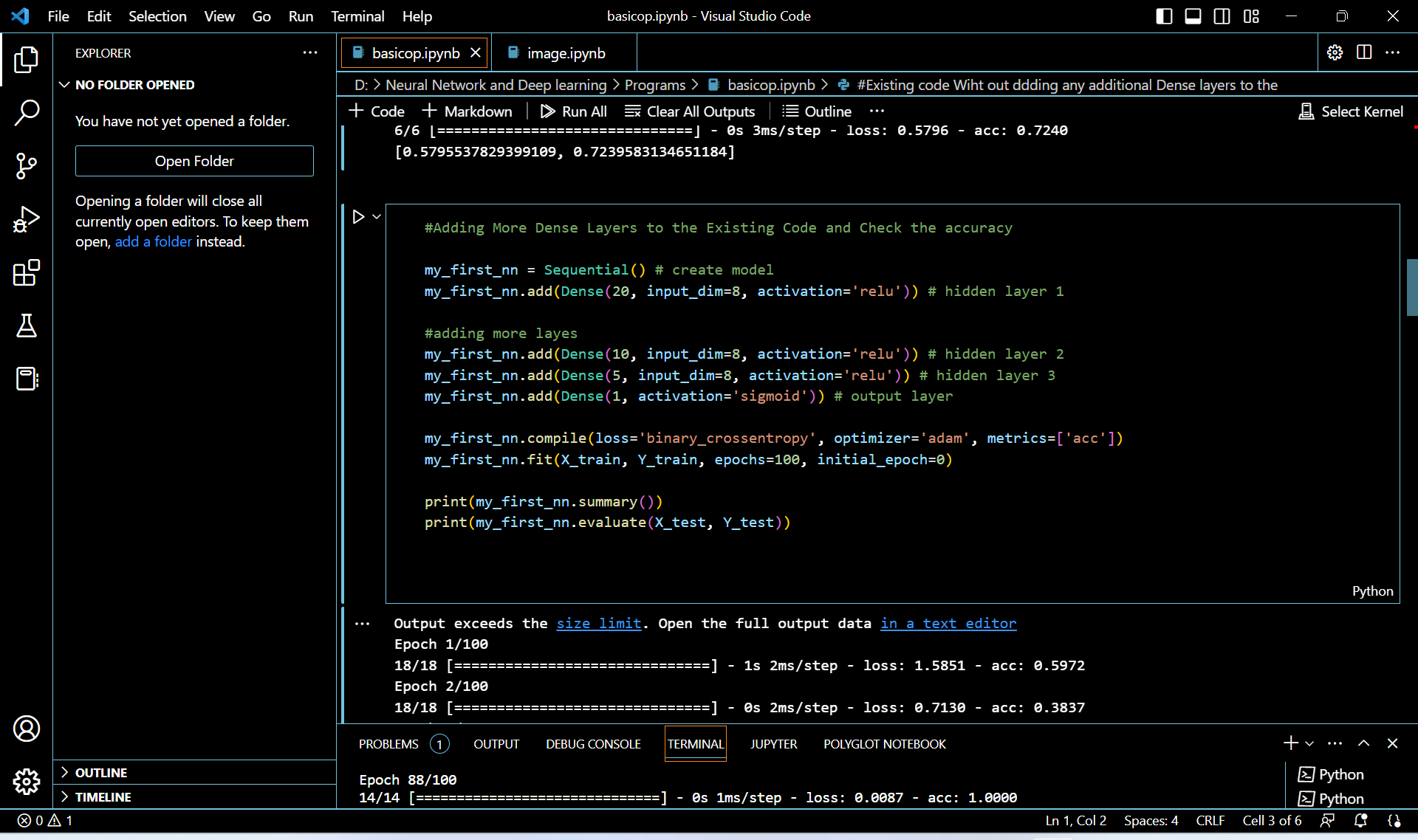
Task: Switch to the JUPYTER panel tab
Action: [773, 743]
